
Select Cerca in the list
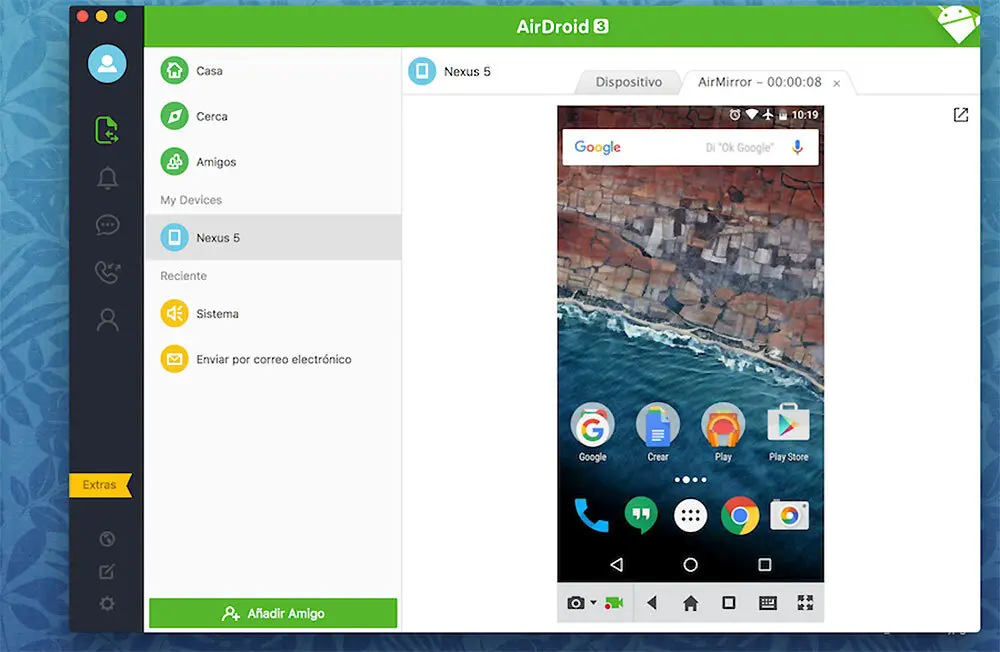[273, 116]
